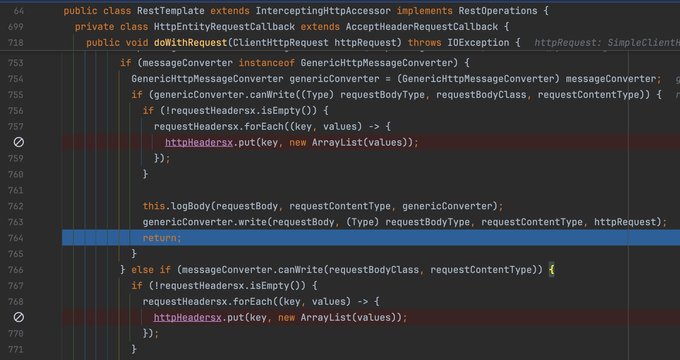Click else if keywords on line 766
Image resolution: width=680 pixels, height=360 pixels.
[151, 270]
